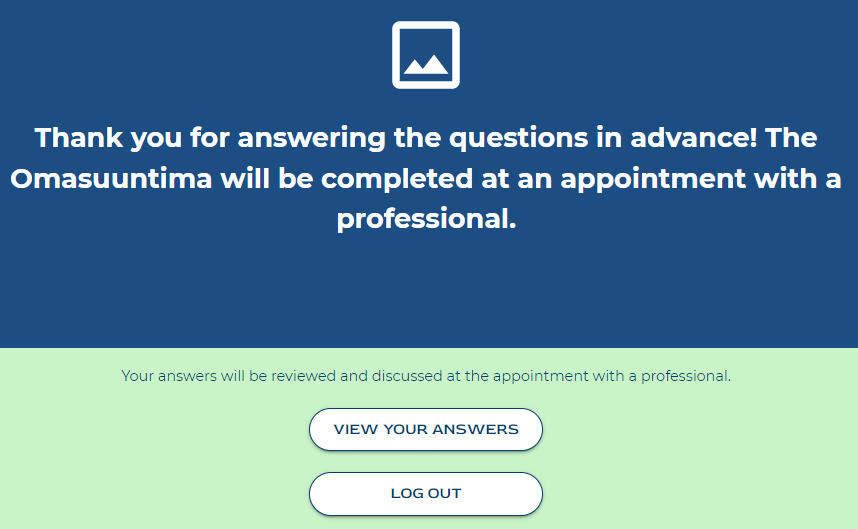
Task: Open the View Your Answers button
Action: coord(426,429)
